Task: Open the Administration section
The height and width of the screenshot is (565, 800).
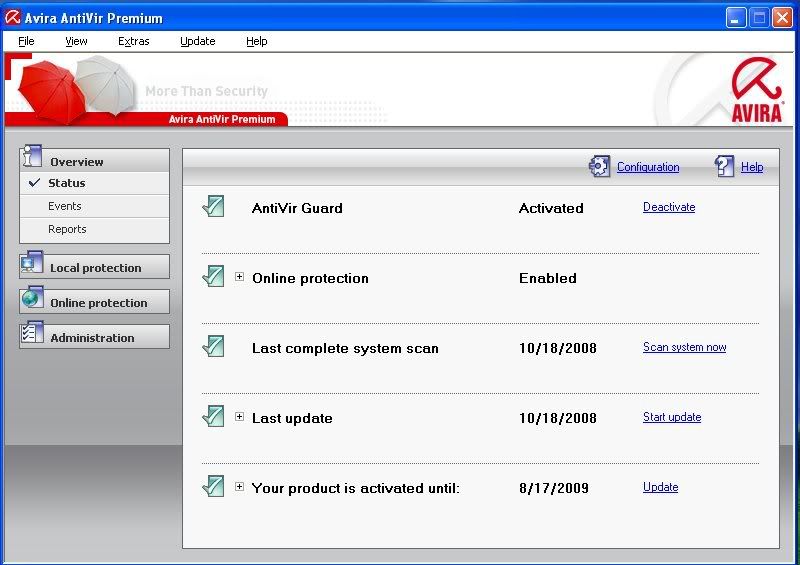Action: point(94,337)
